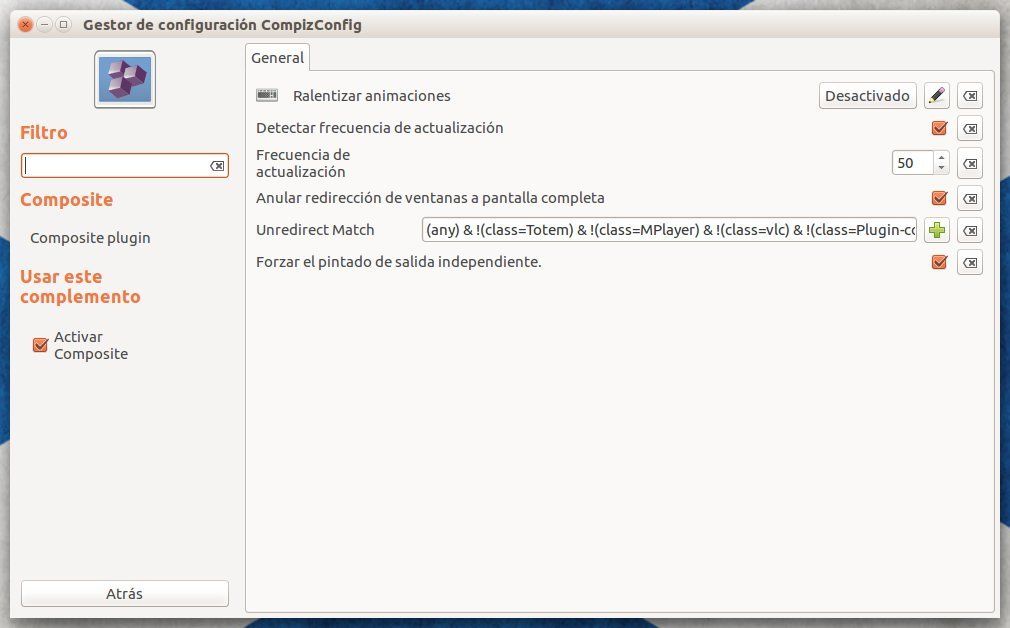
Task: Click the pencil edit icon for Ralentizar animaciones
Action: click(x=936, y=96)
